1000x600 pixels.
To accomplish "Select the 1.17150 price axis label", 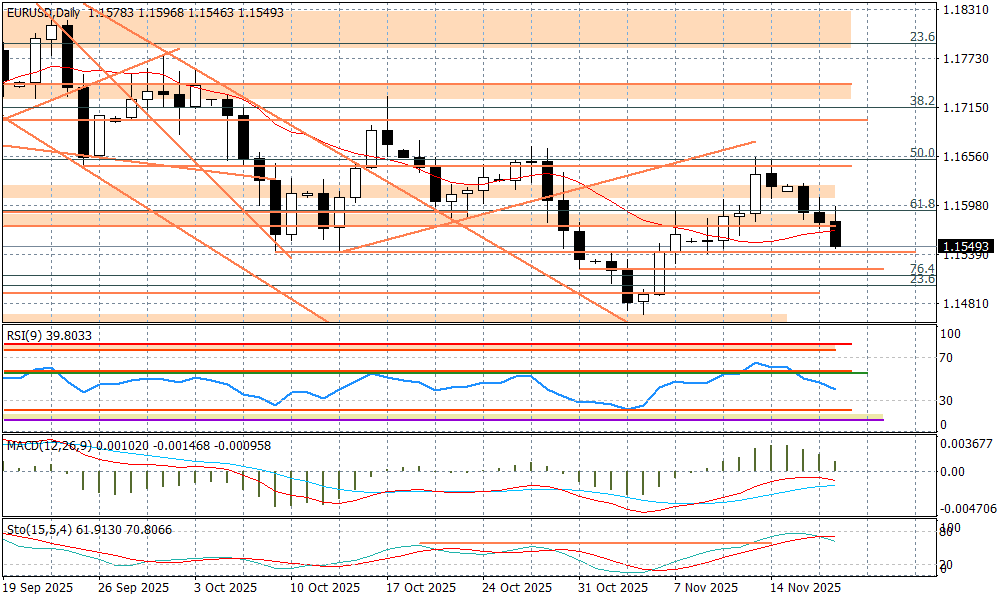I will [964, 107].
